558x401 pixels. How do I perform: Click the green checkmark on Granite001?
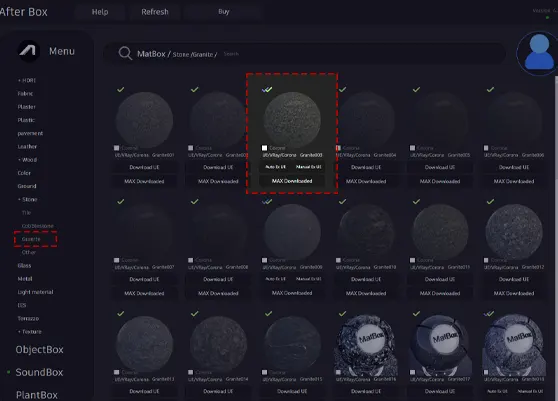(121, 89)
